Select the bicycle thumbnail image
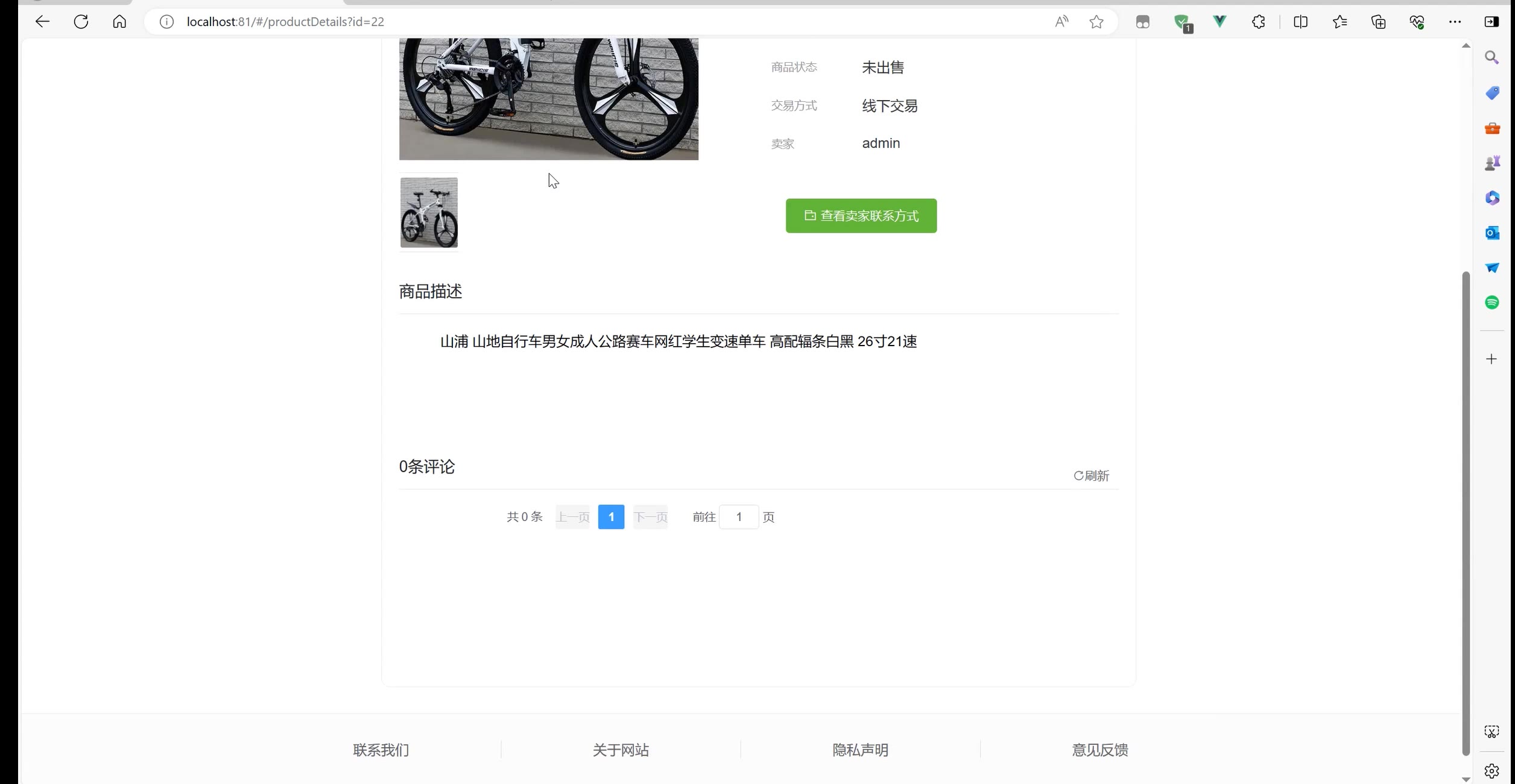This screenshot has height=784, width=1515. 429,212
